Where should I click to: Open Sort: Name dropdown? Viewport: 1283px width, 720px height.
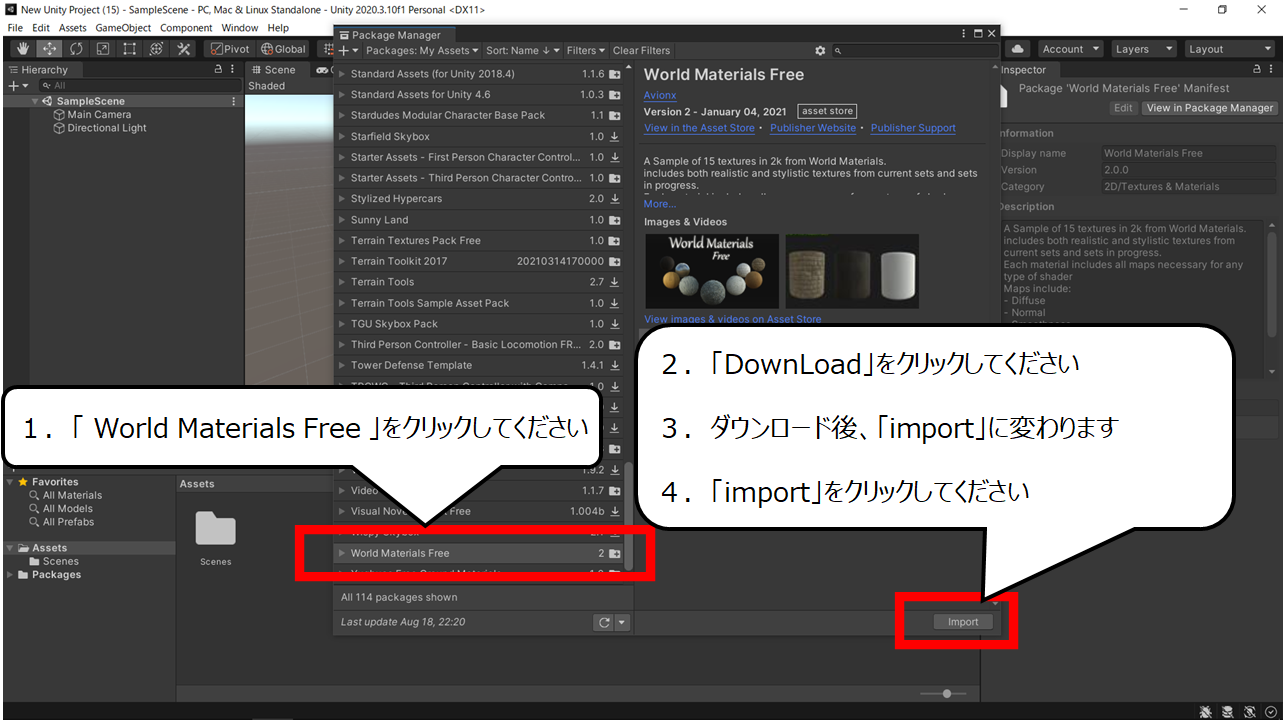[x=523, y=50]
